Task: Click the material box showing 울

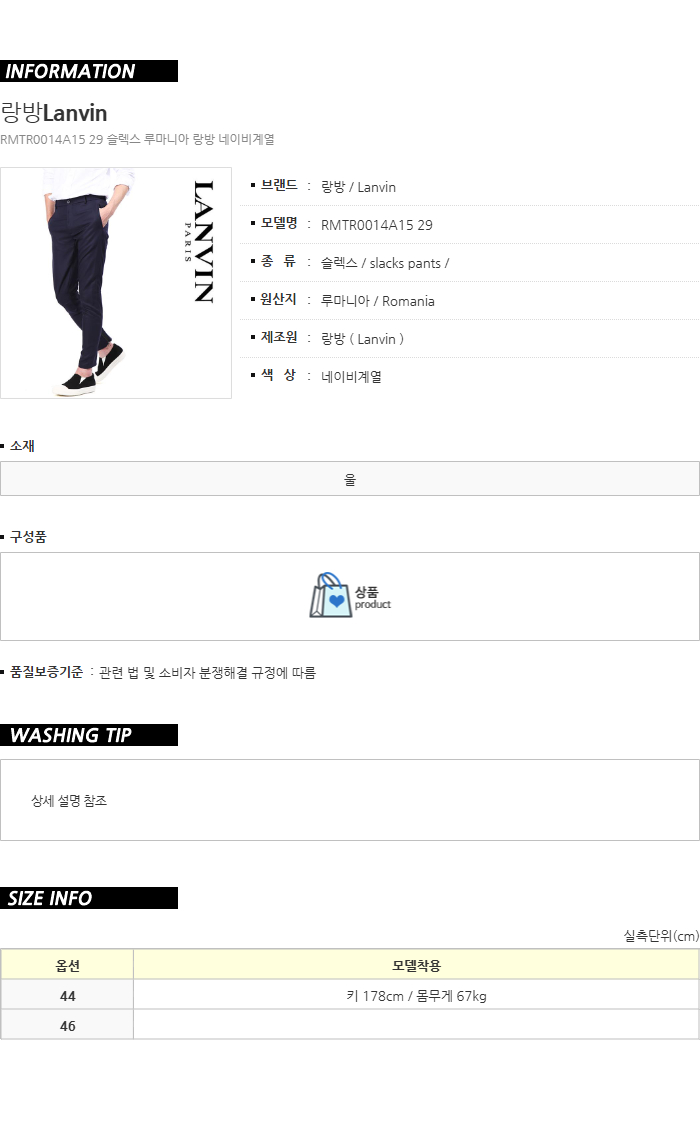Action: click(x=350, y=479)
